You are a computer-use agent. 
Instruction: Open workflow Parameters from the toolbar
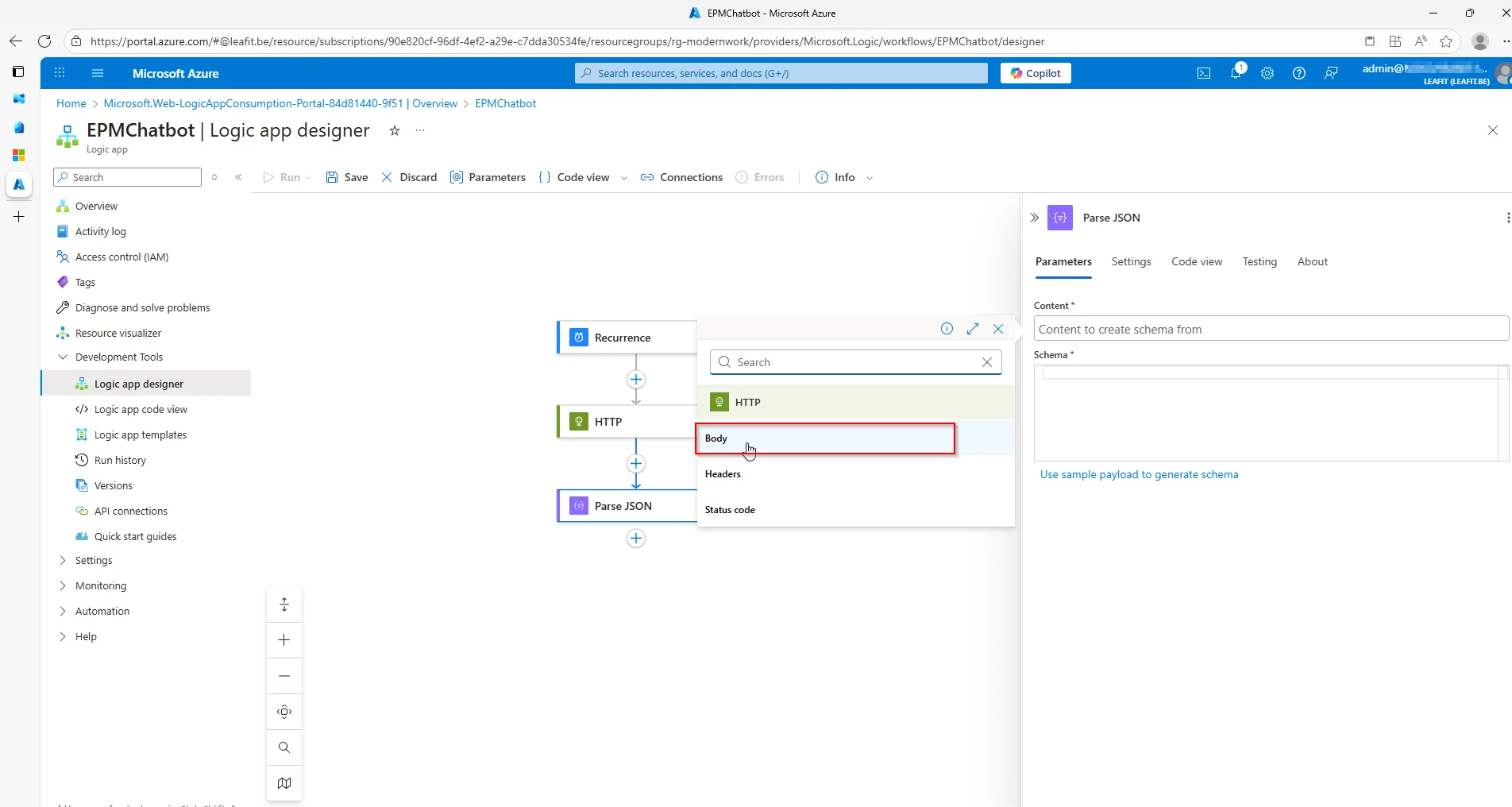pyautogui.click(x=488, y=177)
